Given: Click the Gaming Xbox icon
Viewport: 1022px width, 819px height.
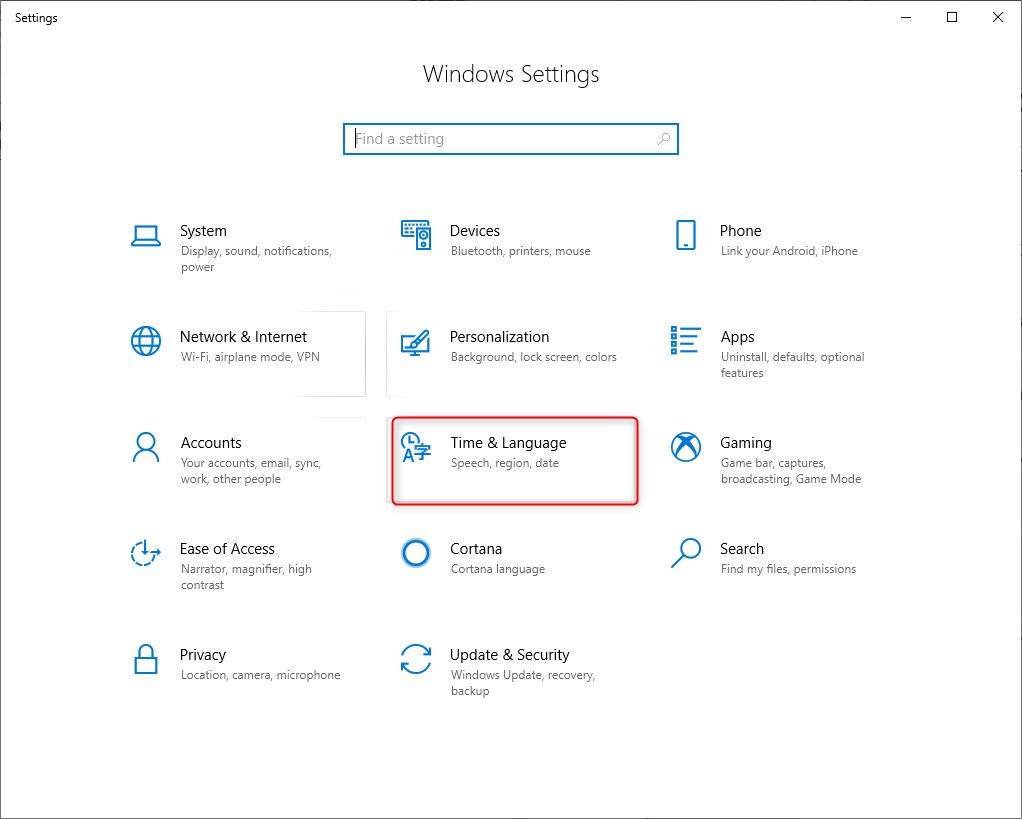Looking at the screenshot, I should (686, 447).
